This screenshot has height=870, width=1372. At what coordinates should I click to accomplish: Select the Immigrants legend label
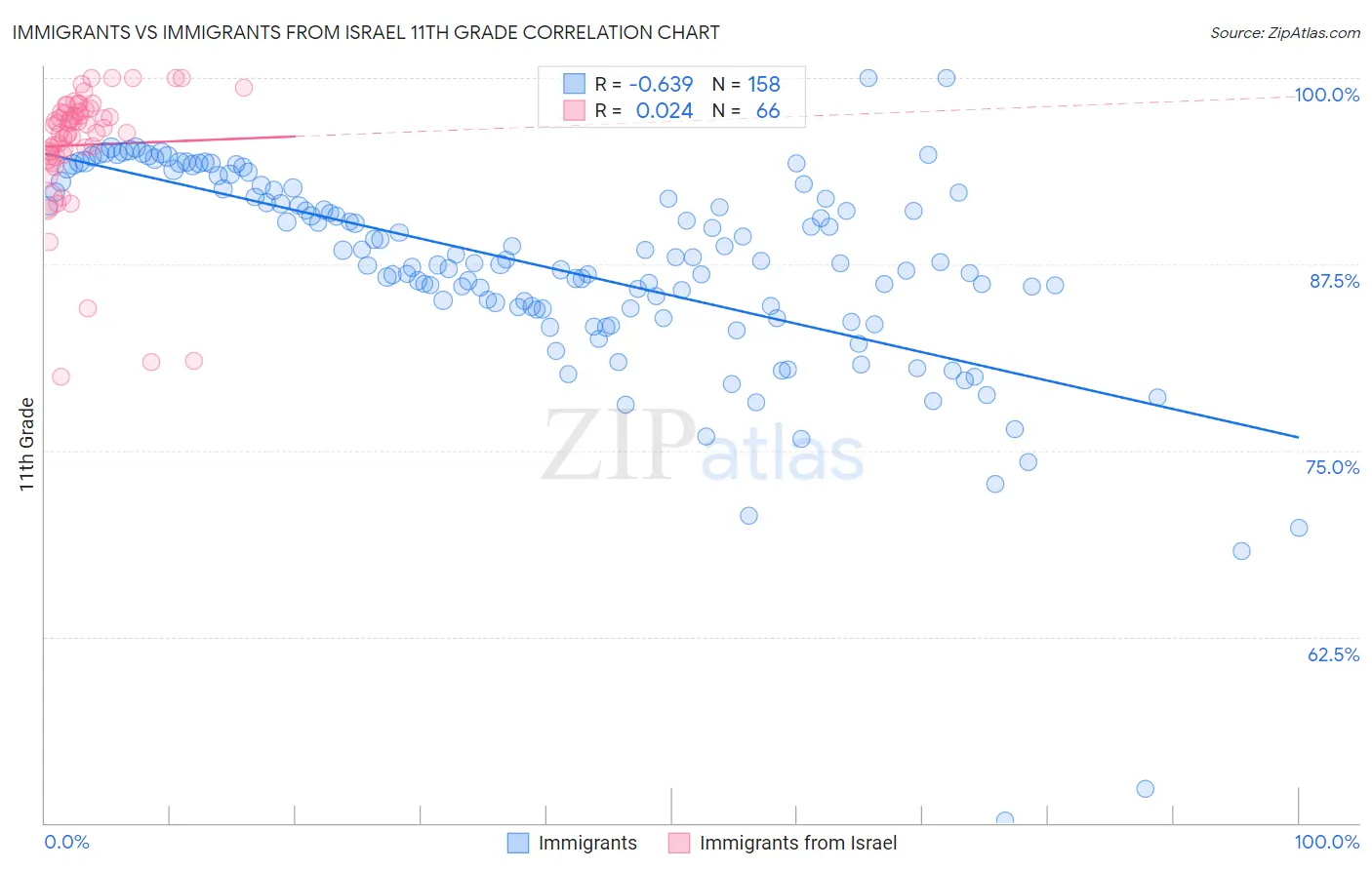click(587, 843)
